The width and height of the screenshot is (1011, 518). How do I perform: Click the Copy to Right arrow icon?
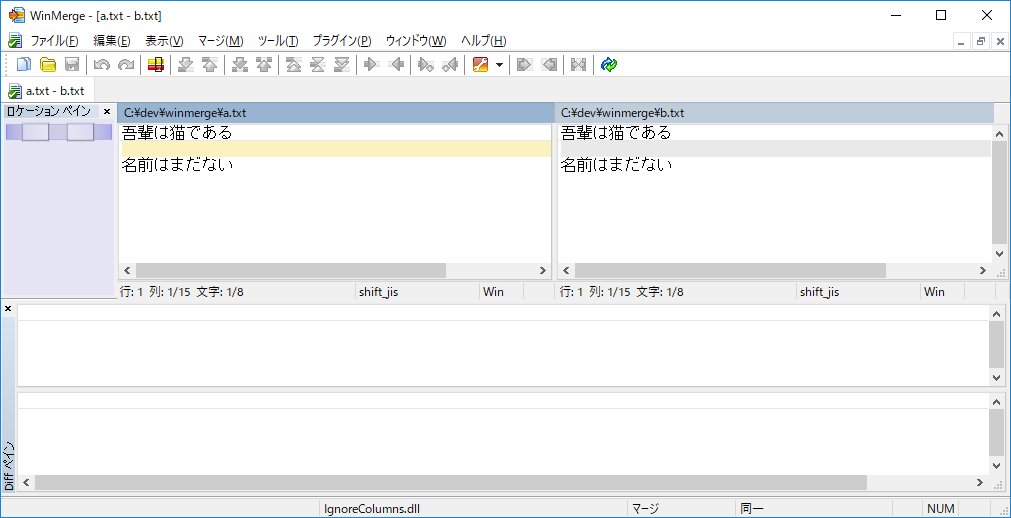click(371, 65)
